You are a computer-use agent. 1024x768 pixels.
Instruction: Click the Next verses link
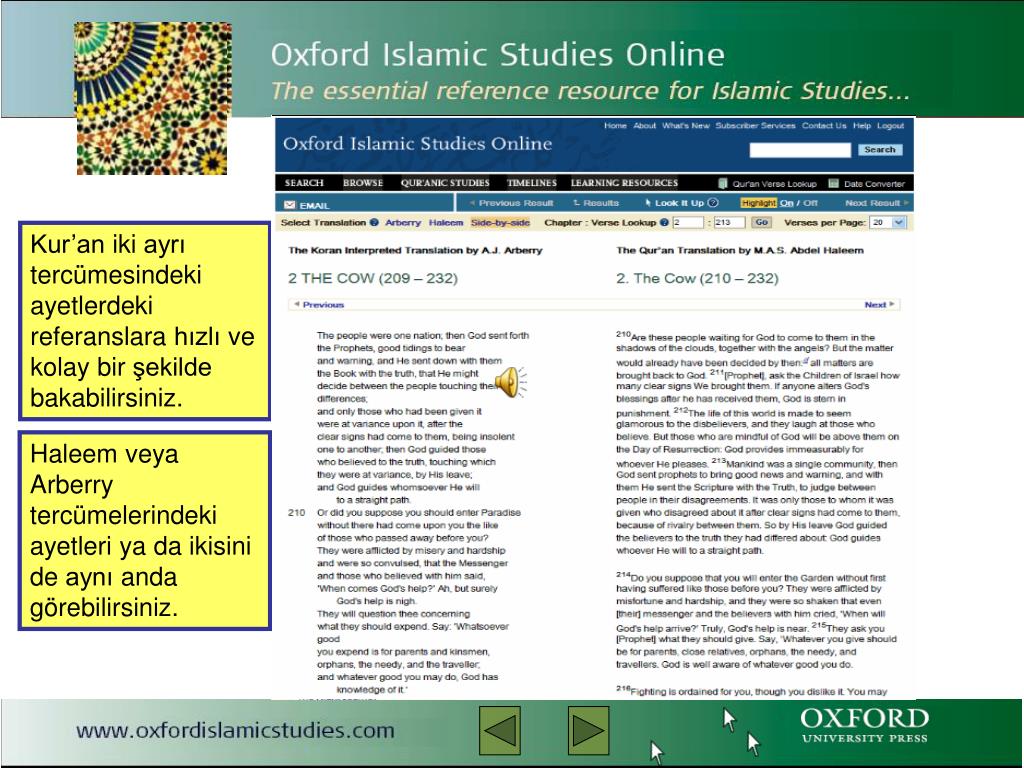[879, 305]
